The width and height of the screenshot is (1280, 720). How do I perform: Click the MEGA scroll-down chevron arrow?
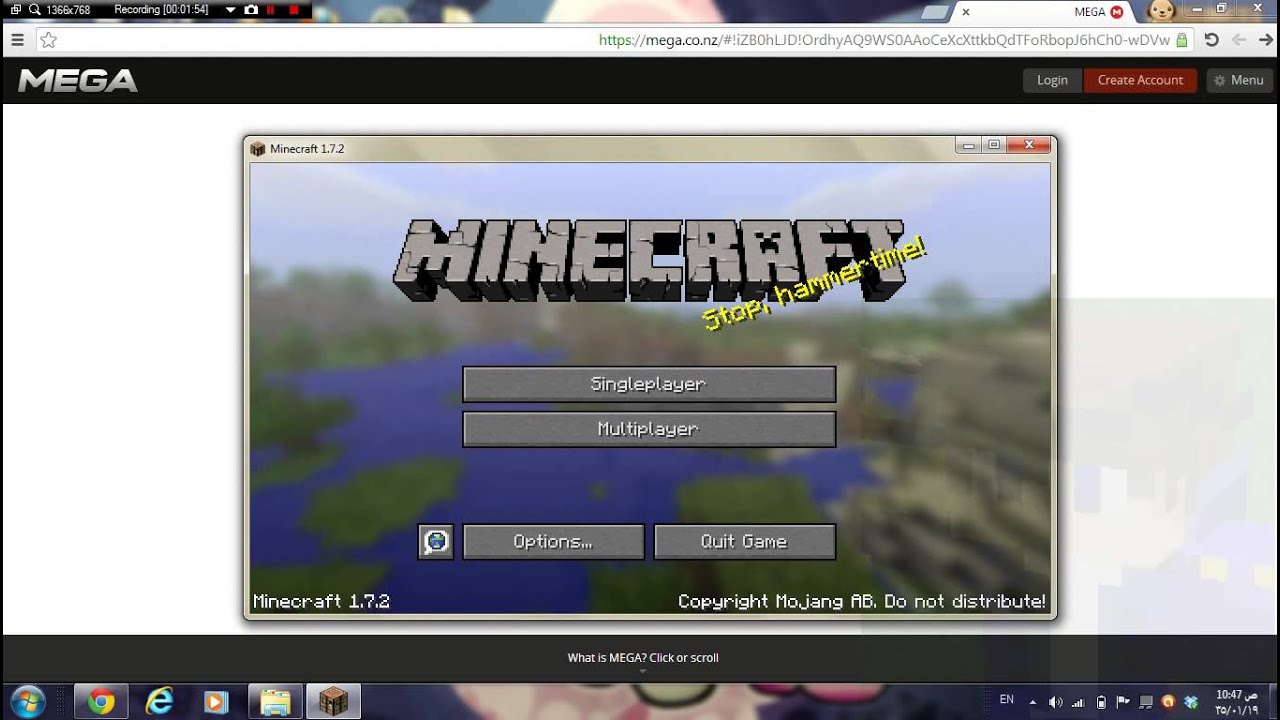(643, 672)
